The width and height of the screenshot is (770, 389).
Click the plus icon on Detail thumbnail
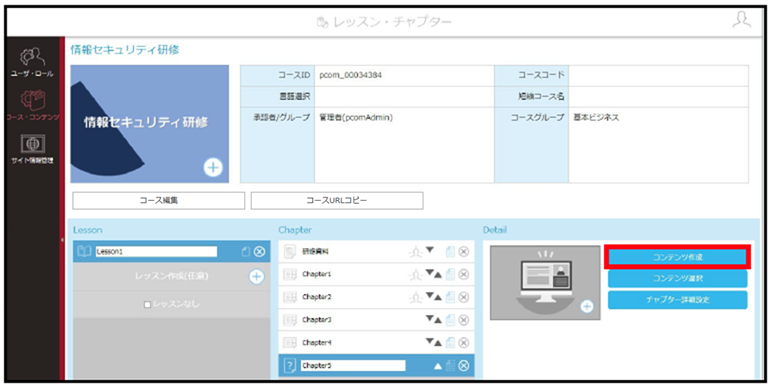pos(587,307)
